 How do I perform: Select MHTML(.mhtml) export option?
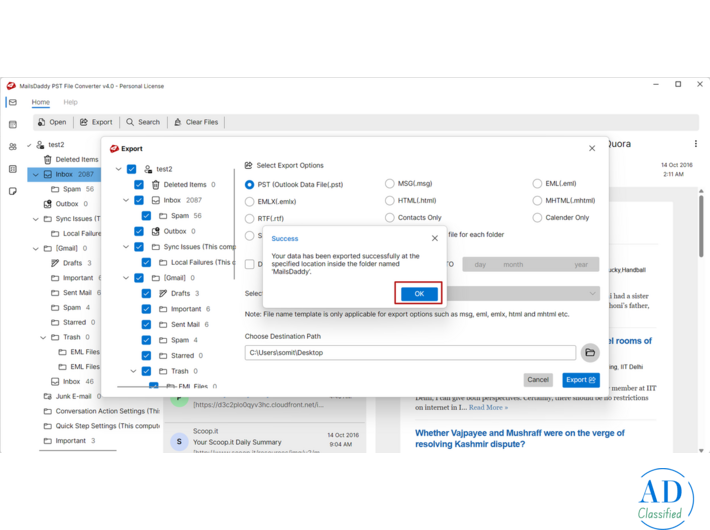click(x=537, y=200)
